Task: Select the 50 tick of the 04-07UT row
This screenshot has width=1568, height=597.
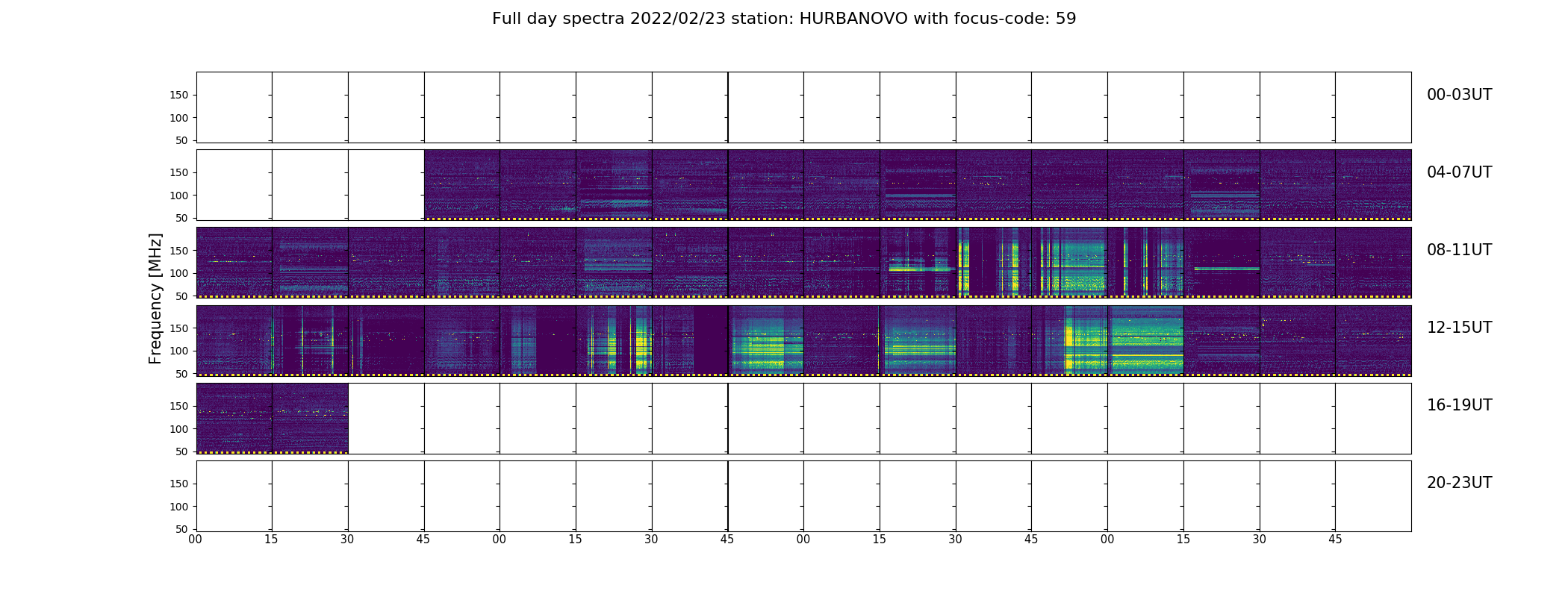Action: [x=182, y=218]
